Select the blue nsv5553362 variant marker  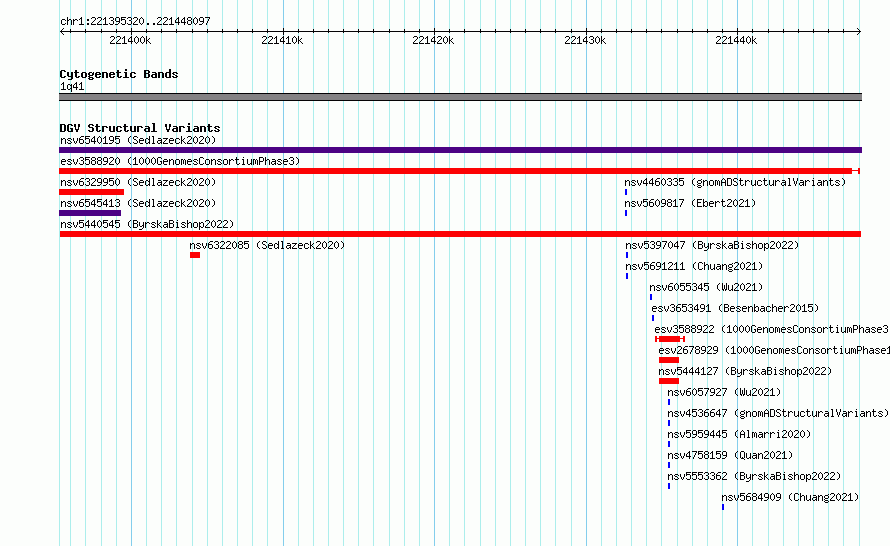(669, 486)
